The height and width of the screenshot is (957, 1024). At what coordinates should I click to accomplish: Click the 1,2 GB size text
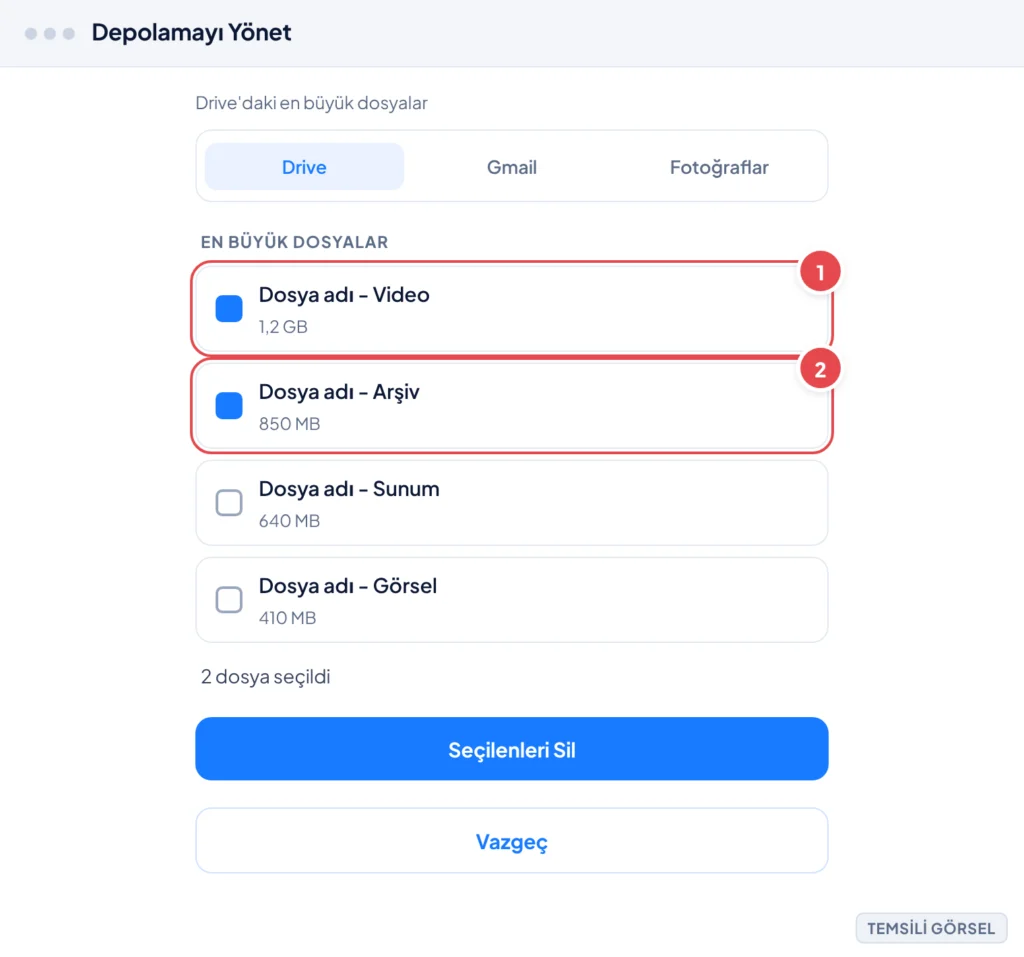click(x=283, y=327)
